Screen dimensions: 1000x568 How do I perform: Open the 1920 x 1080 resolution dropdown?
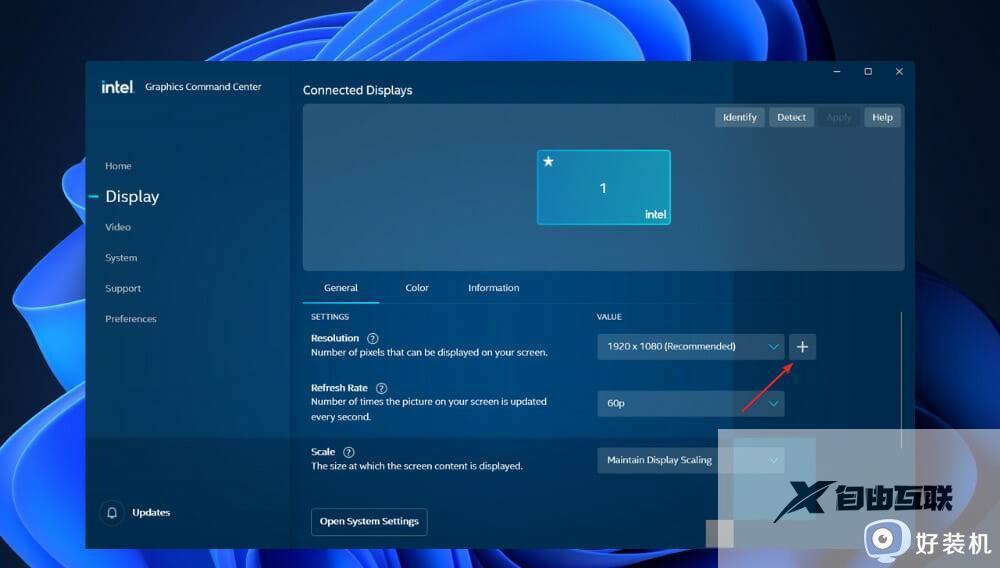[691, 347]
